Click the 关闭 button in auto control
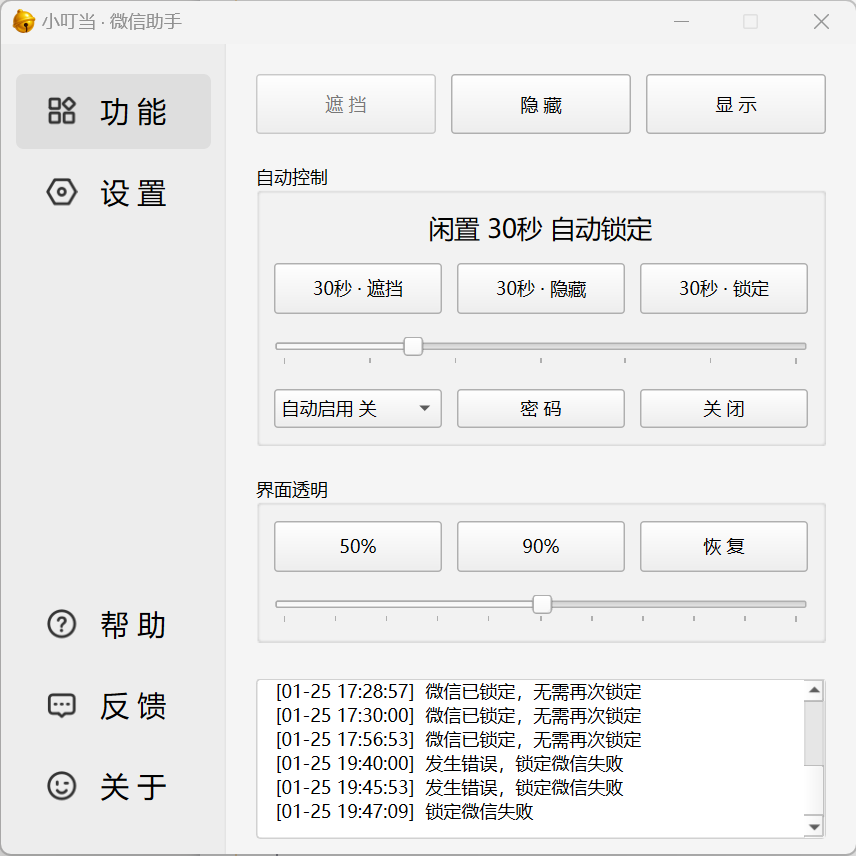 (x=724, y=408)
